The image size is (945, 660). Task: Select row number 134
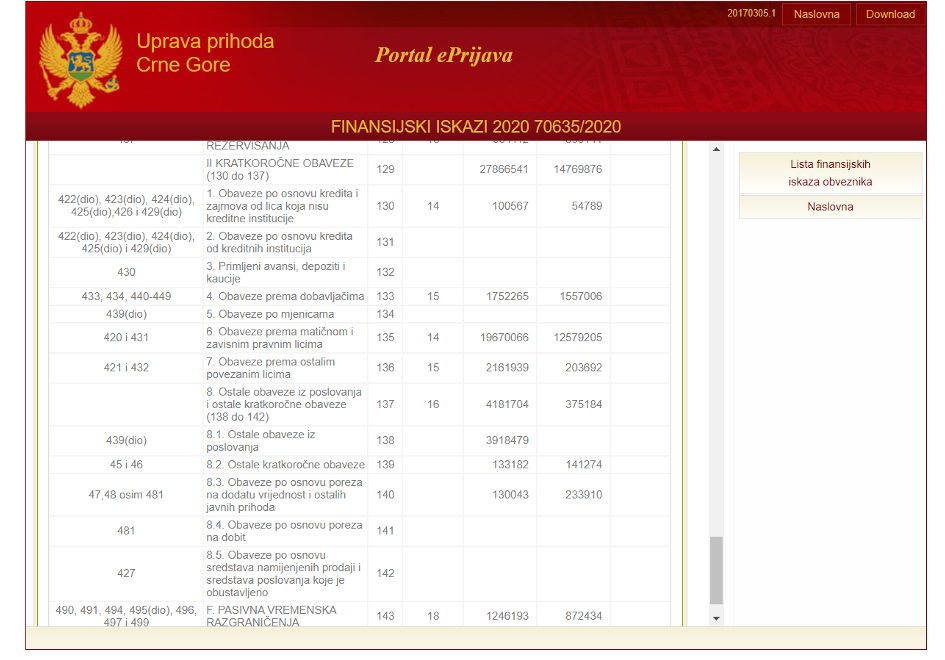pyautogui.click(x=385, y=315)
